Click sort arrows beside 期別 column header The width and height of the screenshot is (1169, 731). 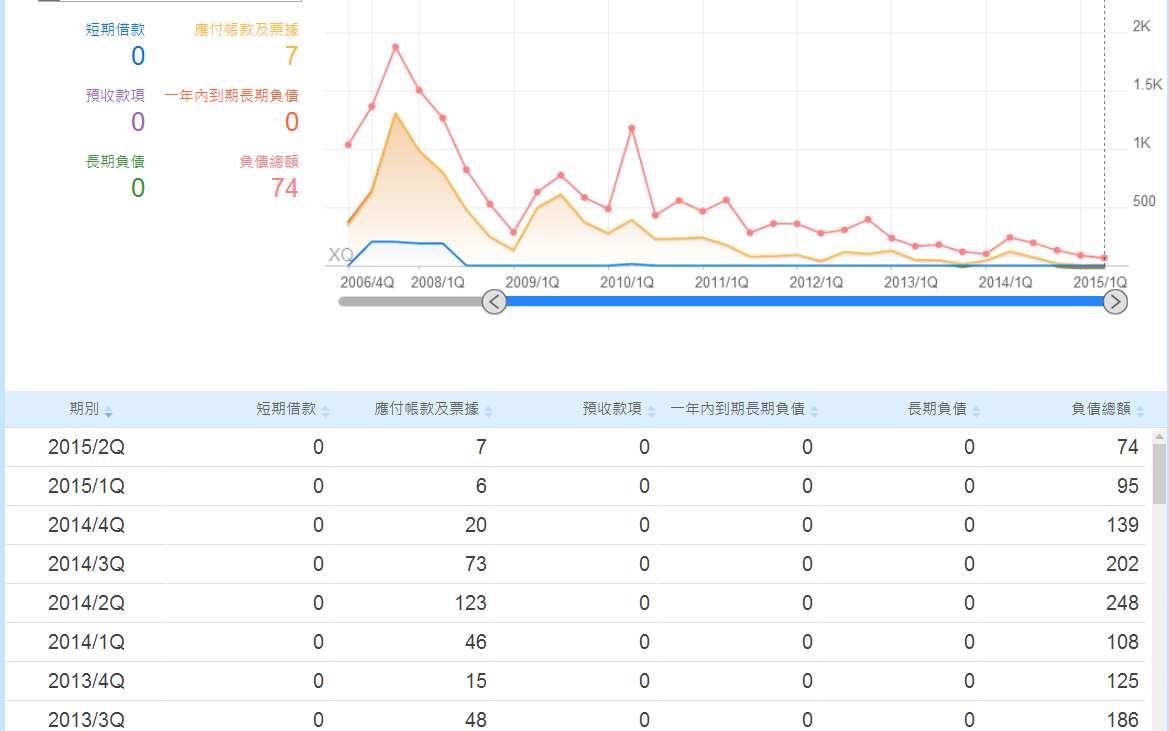[108, 411]
